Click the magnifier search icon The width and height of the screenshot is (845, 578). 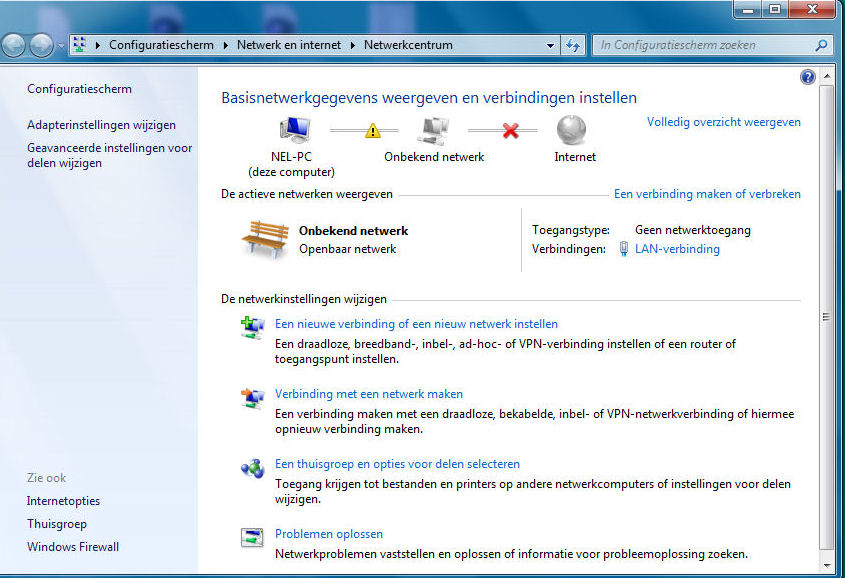tap(821, 45)
